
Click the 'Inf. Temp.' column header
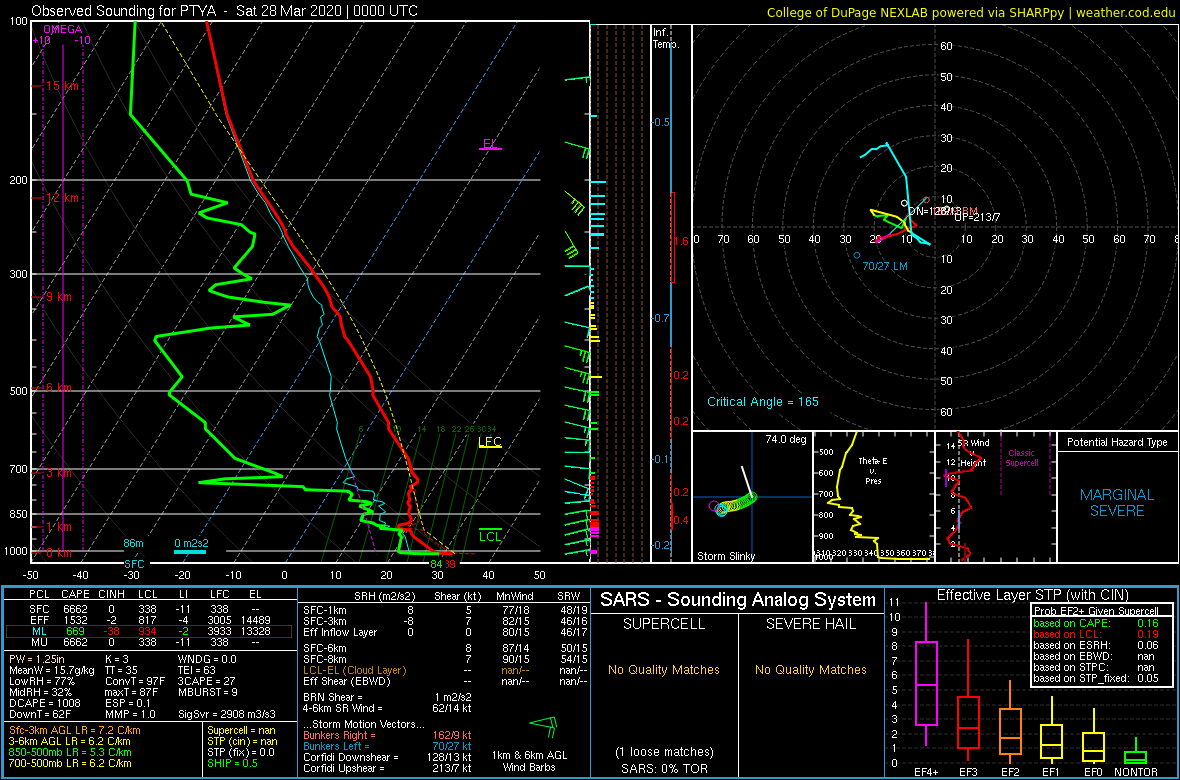click(666, 39)
